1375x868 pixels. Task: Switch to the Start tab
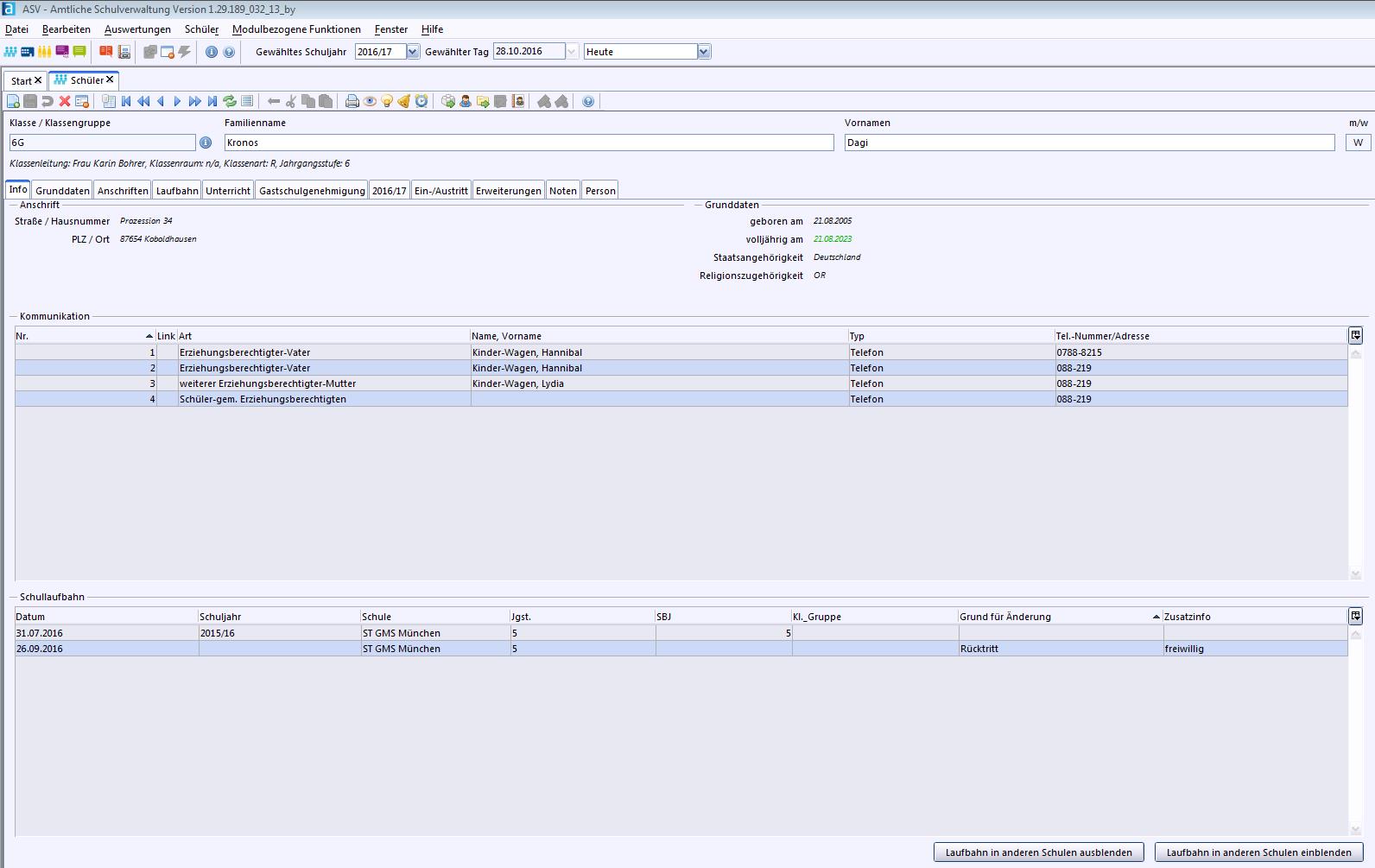click(22, 80)
